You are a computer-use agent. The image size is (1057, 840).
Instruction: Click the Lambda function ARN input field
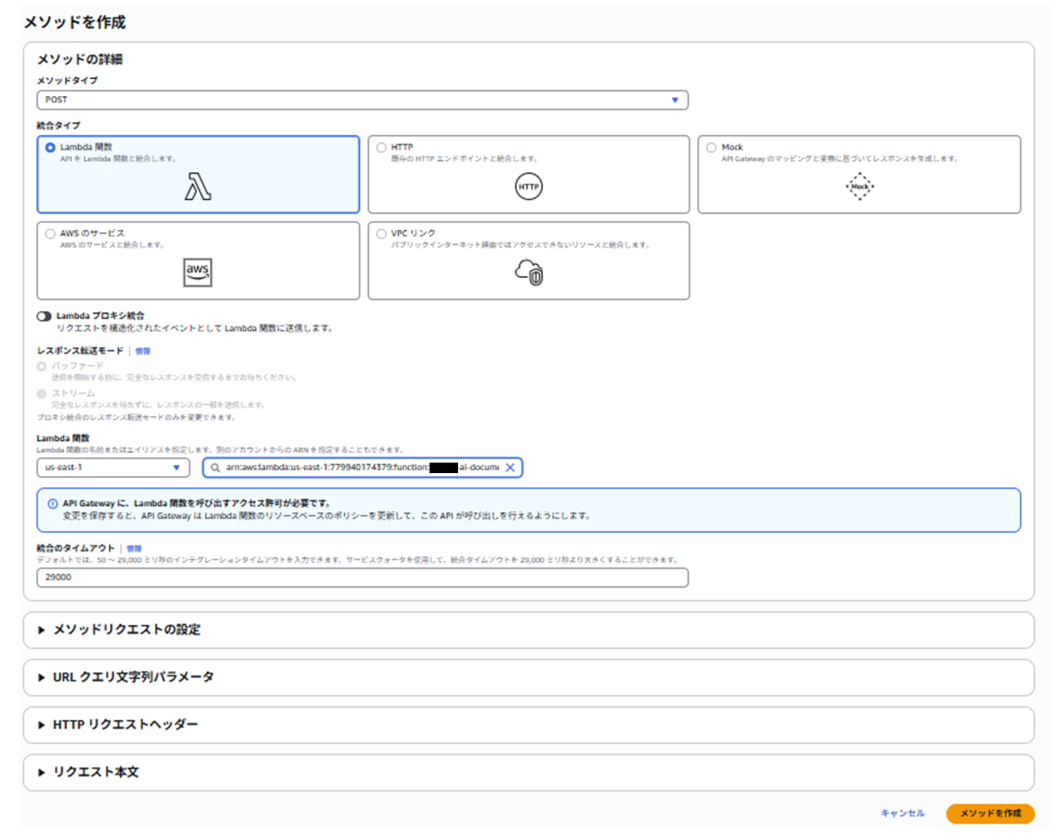point(363,467)
